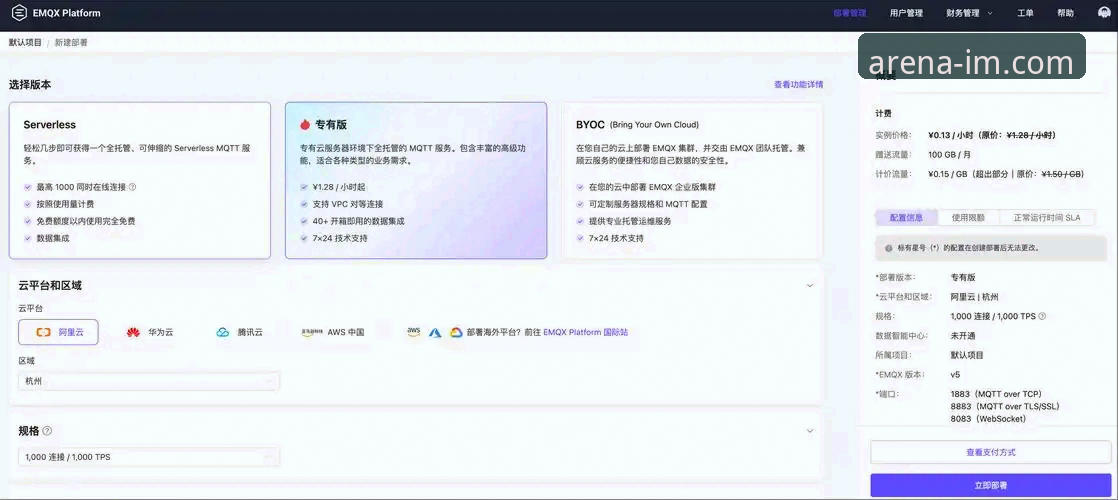Open the EMQX Platform 国际站 link
1118x500 pixels.
[x=585, y=332]
